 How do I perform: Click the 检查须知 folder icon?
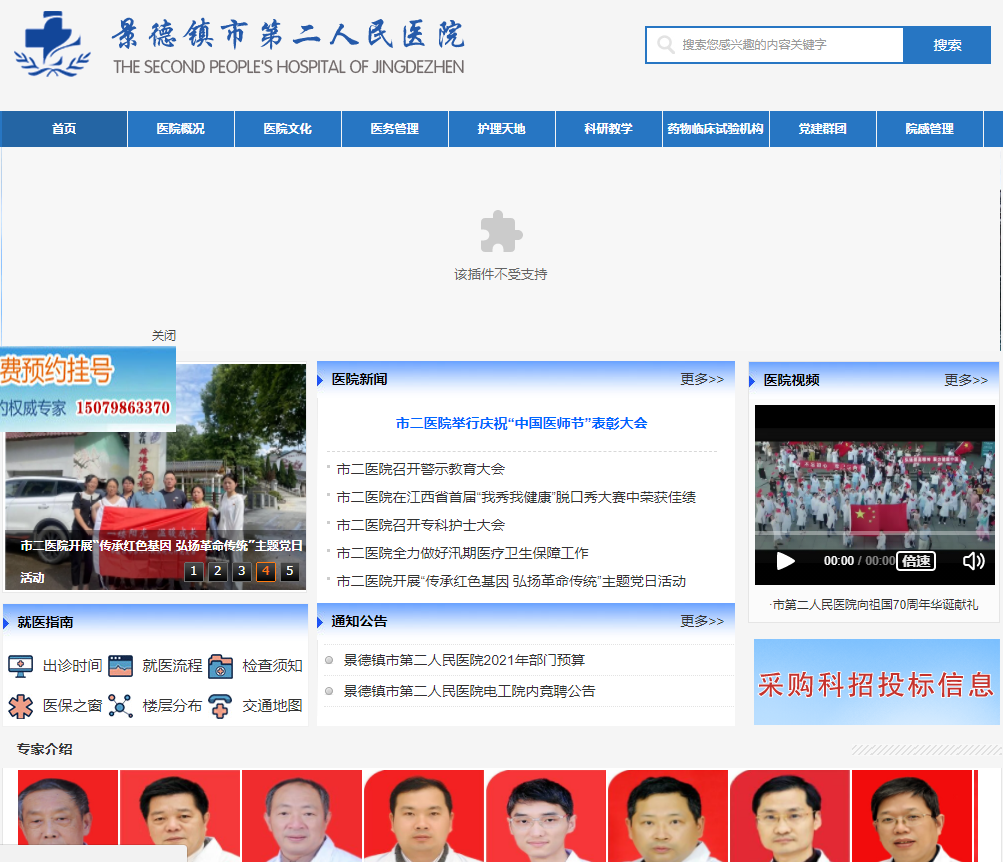click(x=221, y=666)
